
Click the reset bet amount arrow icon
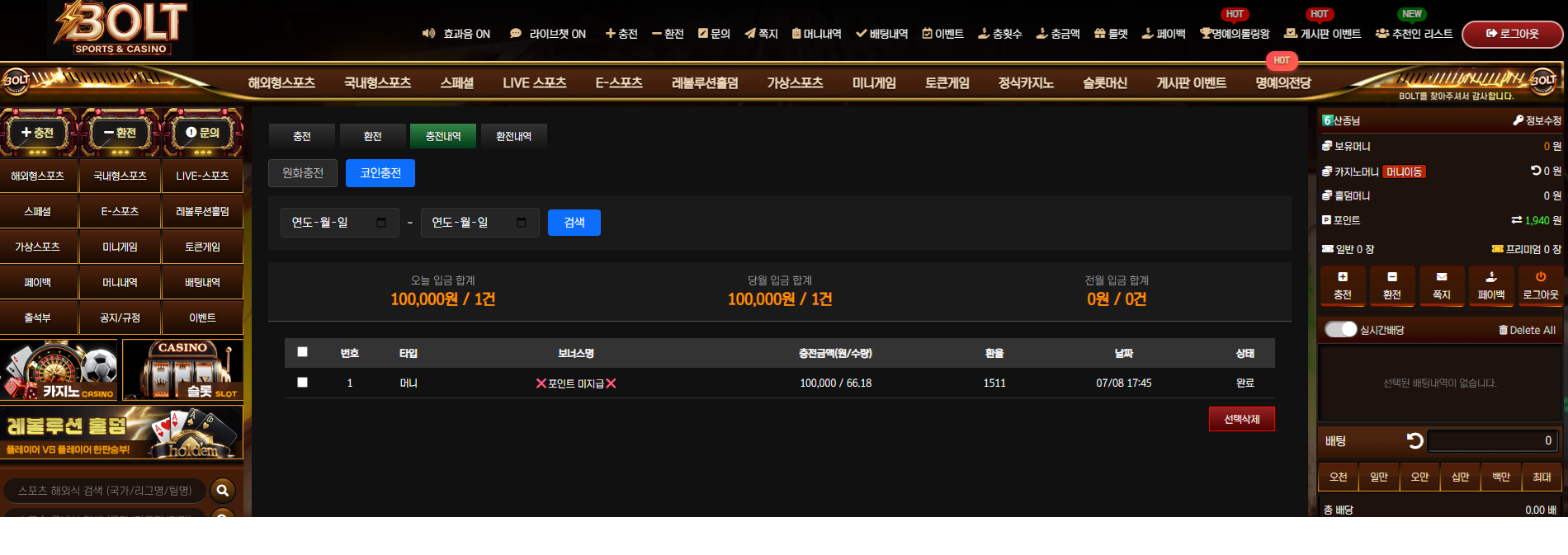(x=1415, y=441)
